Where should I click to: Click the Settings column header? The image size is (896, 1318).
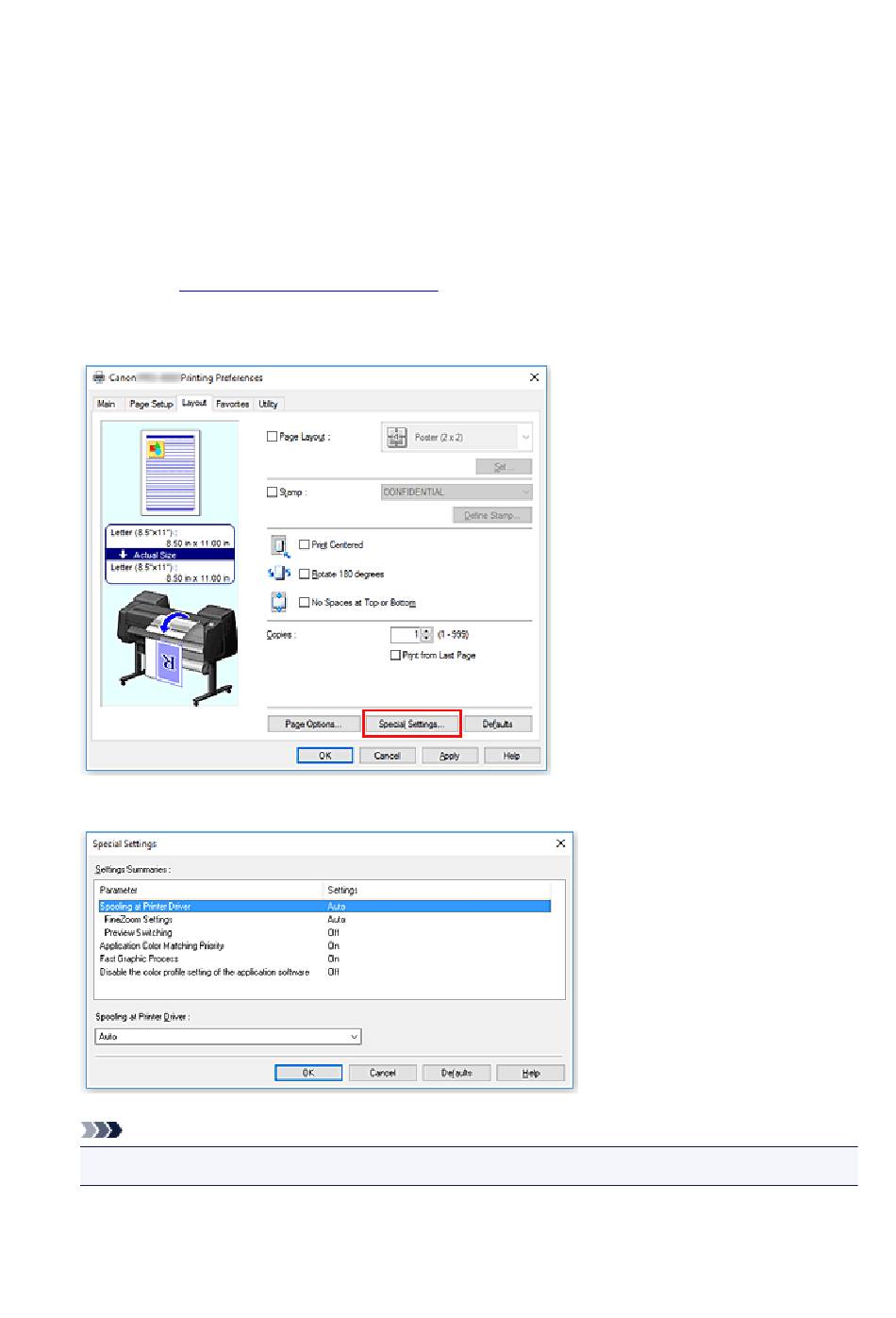click(437, 890)
